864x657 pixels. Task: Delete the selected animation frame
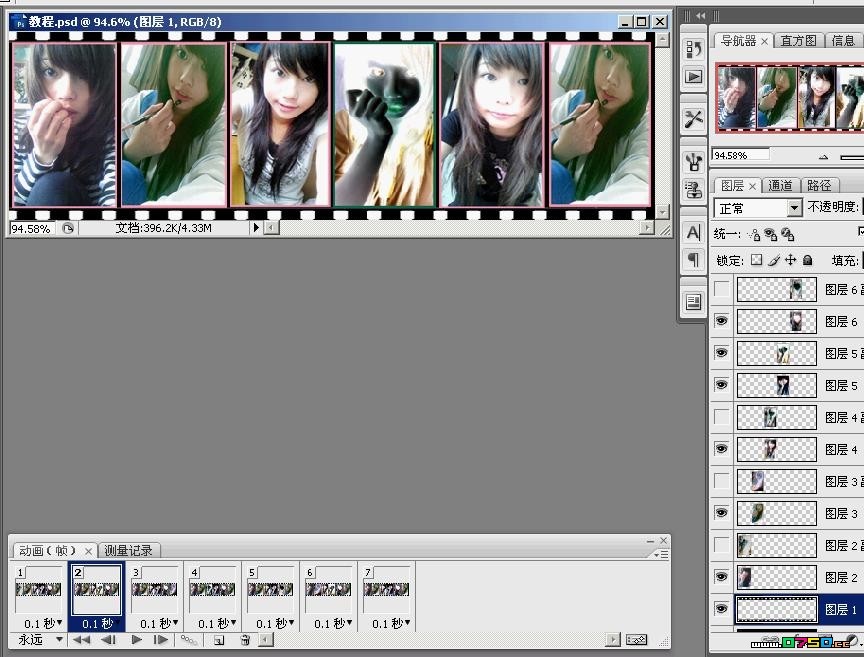coord(245,640)
